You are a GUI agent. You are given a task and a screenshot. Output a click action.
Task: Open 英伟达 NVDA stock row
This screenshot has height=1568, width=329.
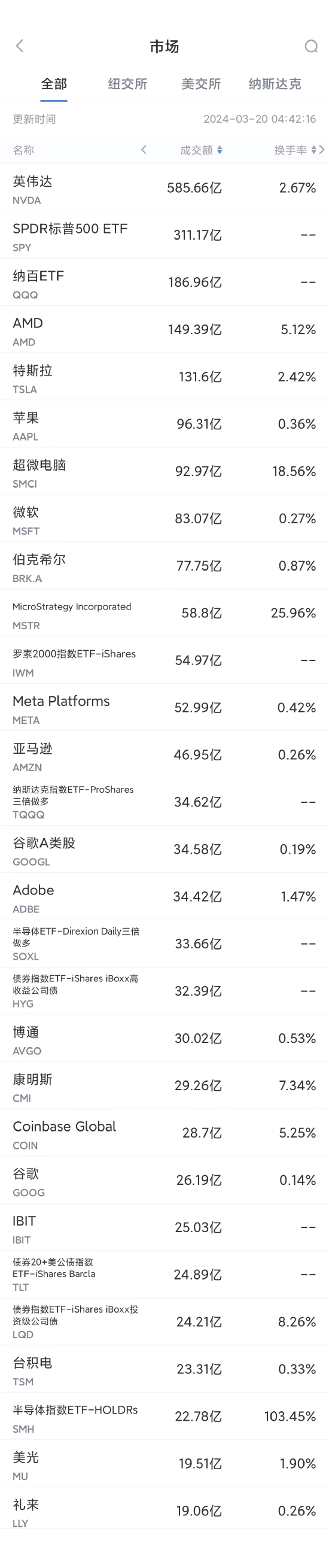(x=164, y=188)
